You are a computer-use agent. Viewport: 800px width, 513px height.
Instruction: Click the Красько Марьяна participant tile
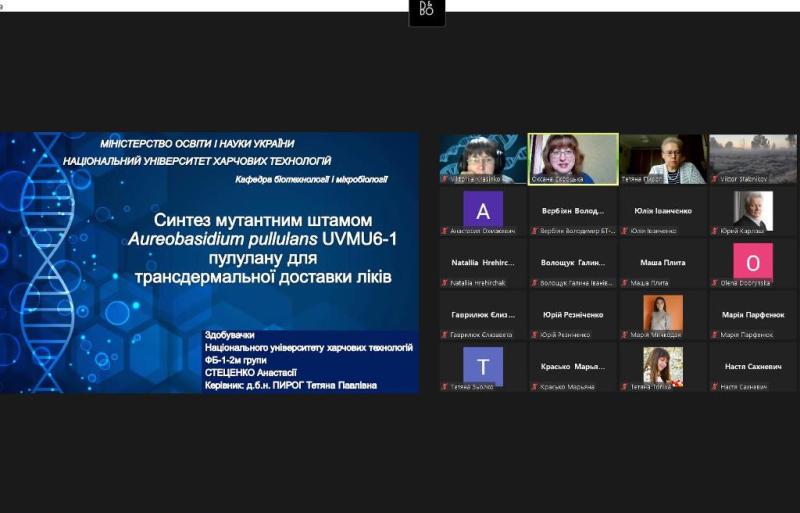click(573, 367)
